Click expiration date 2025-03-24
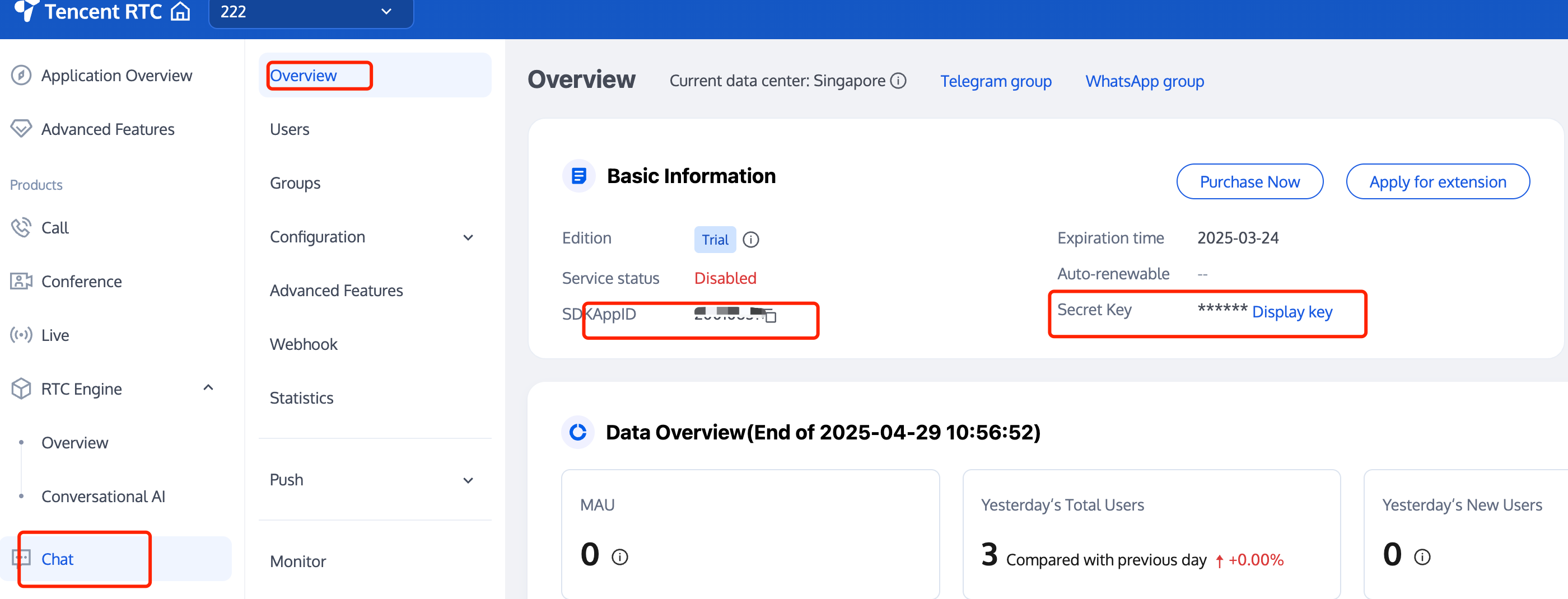The image size is (1568, 599). click(x=1238, y=237)
